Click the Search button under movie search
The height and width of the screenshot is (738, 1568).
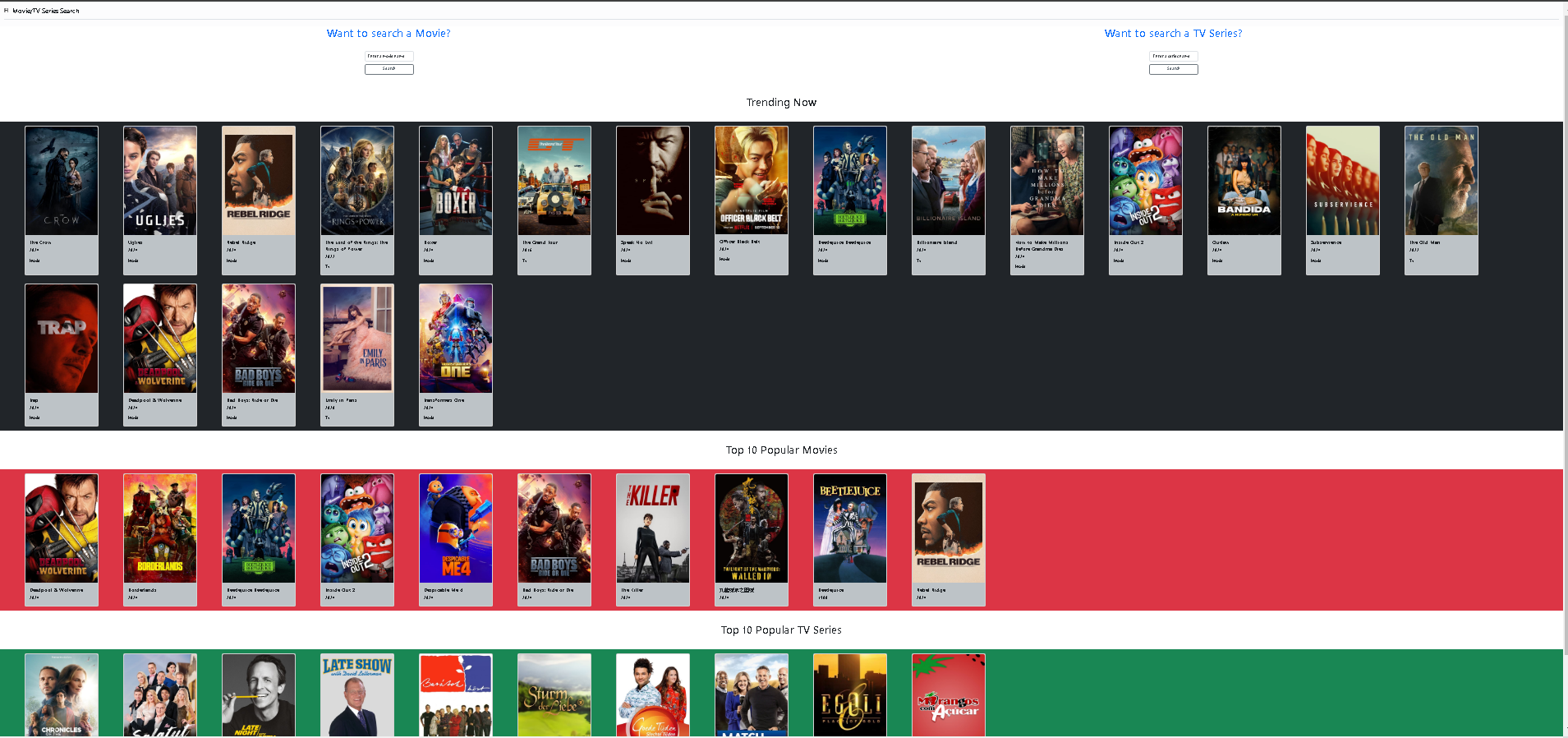tap(389, 69)
